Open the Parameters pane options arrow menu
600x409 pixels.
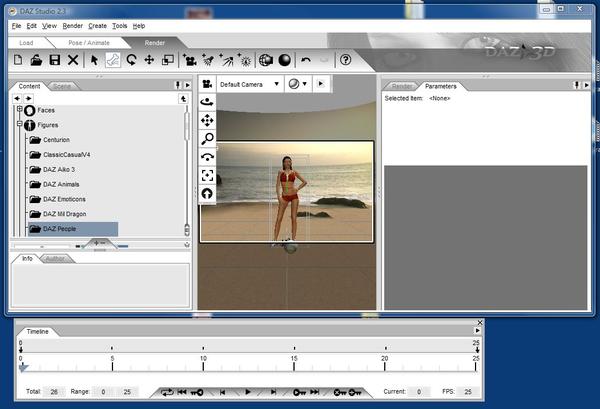[x=586, y=85]
